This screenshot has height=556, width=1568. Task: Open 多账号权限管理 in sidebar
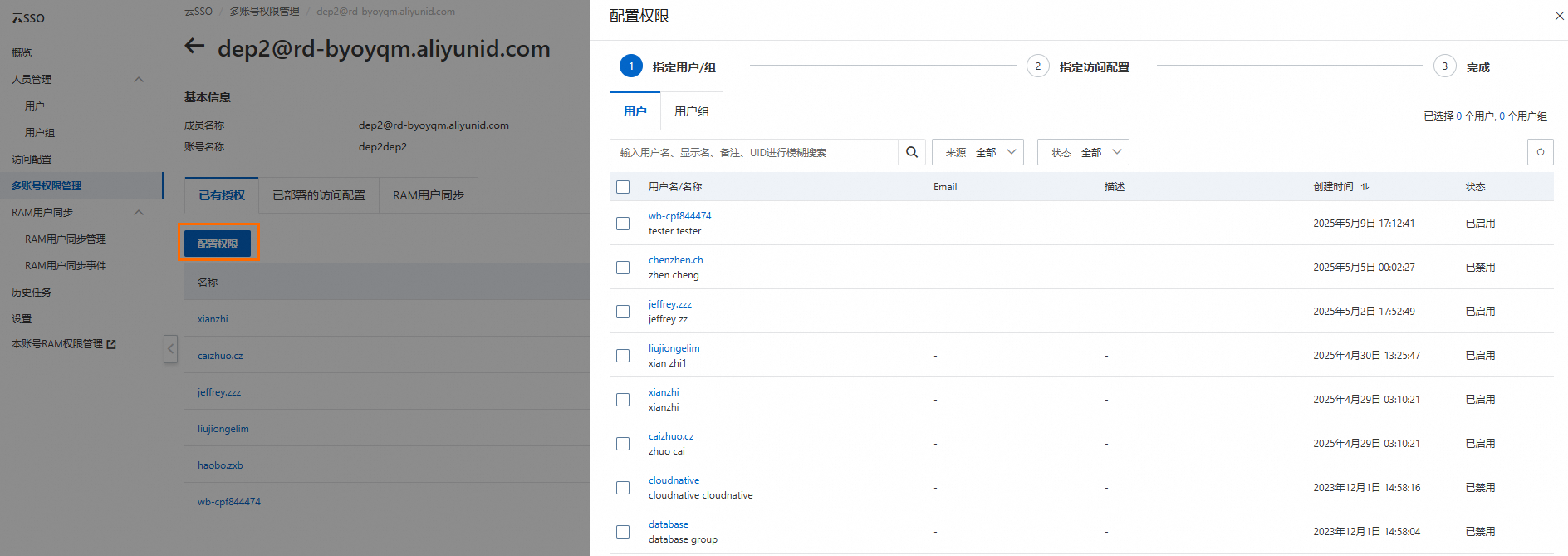point(47,186)
